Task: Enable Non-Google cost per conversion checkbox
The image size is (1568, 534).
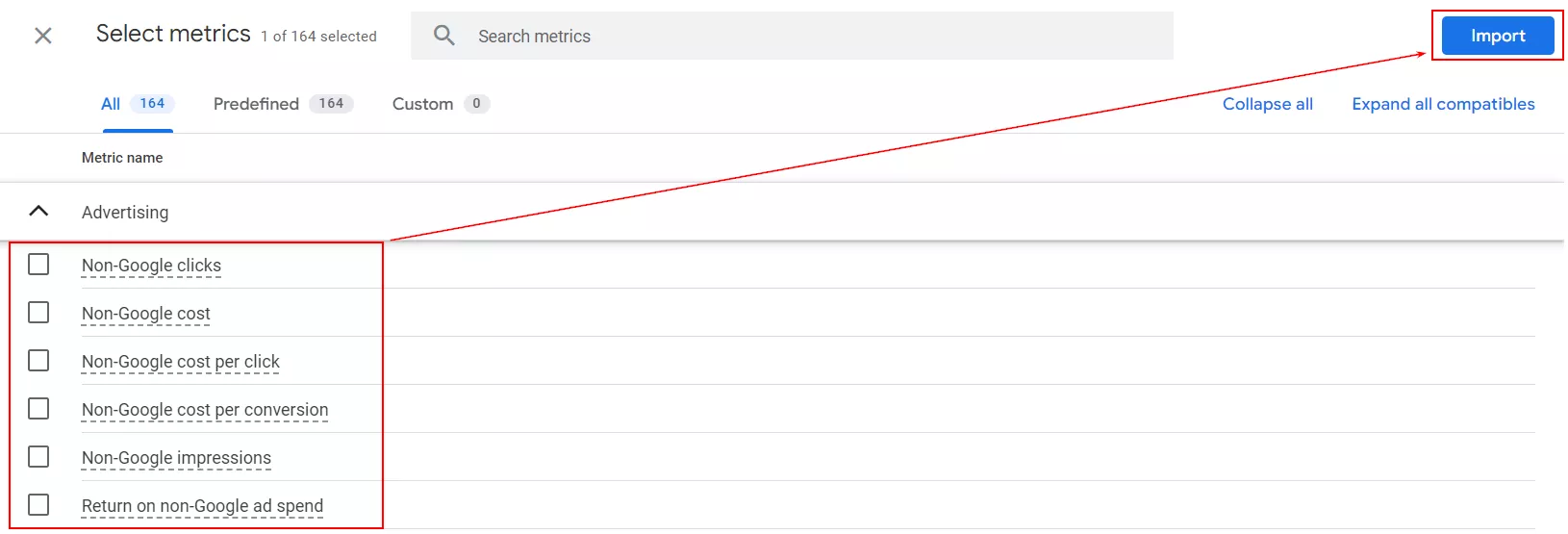Action: tap(38, 409)
